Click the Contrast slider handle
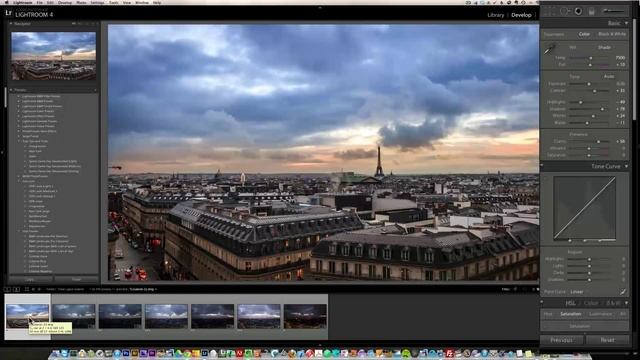 click(595, 91)
